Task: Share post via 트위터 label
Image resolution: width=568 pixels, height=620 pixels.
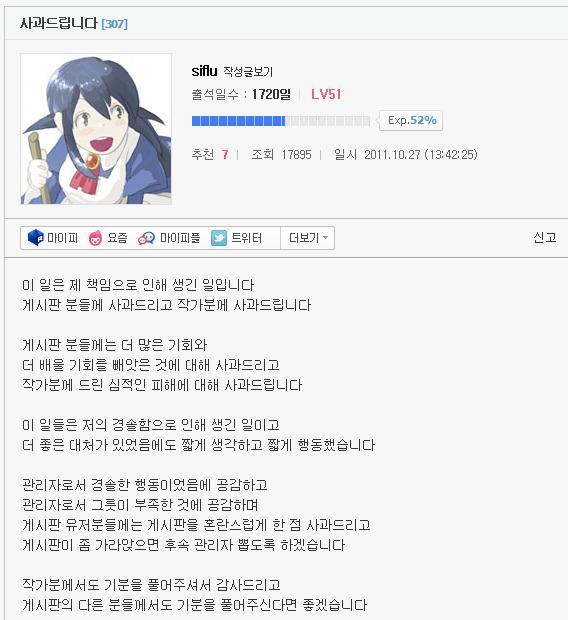Action: [x=246, y=238]
